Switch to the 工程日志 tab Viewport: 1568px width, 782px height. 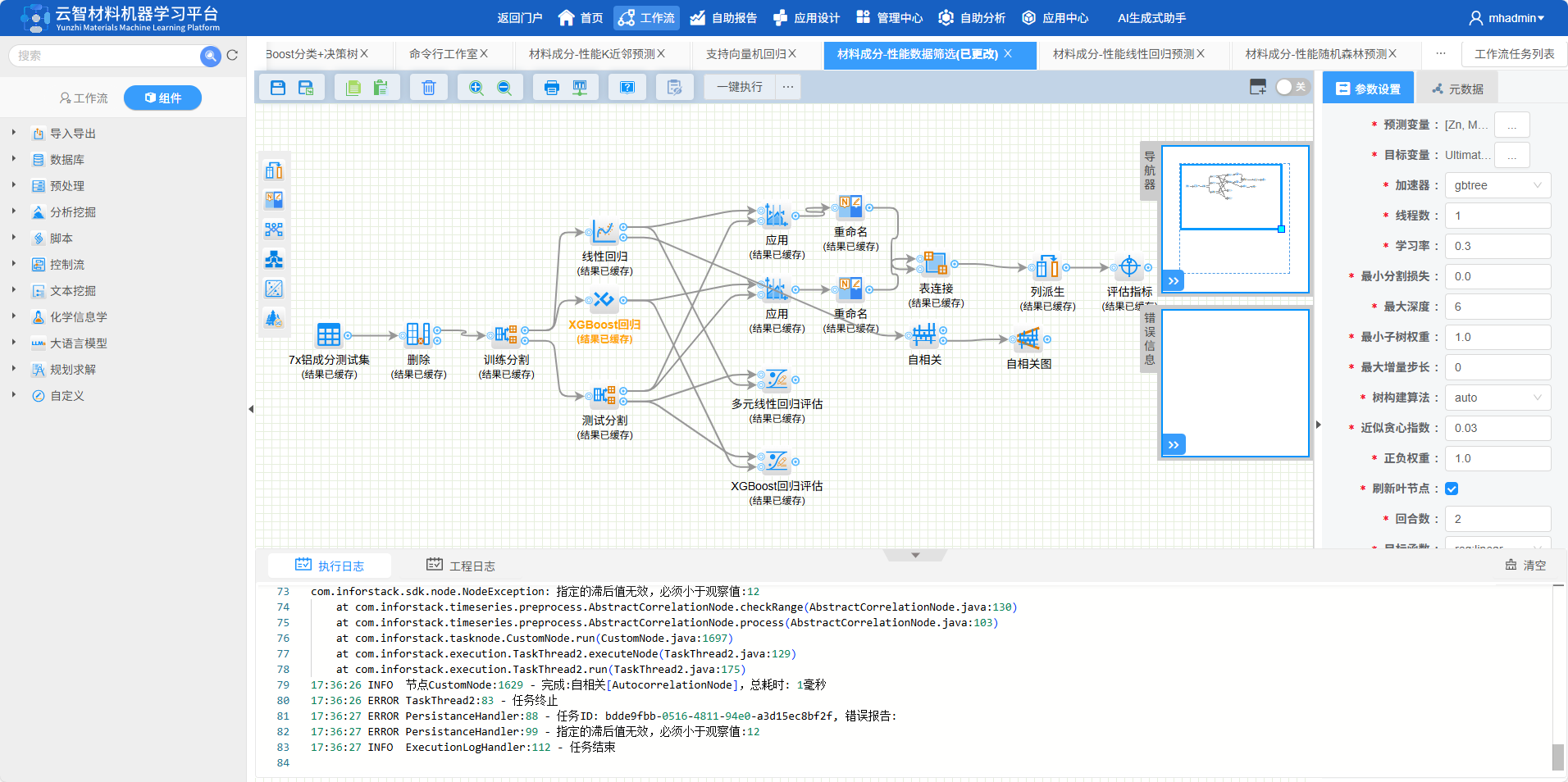click(x=461, y=566)
